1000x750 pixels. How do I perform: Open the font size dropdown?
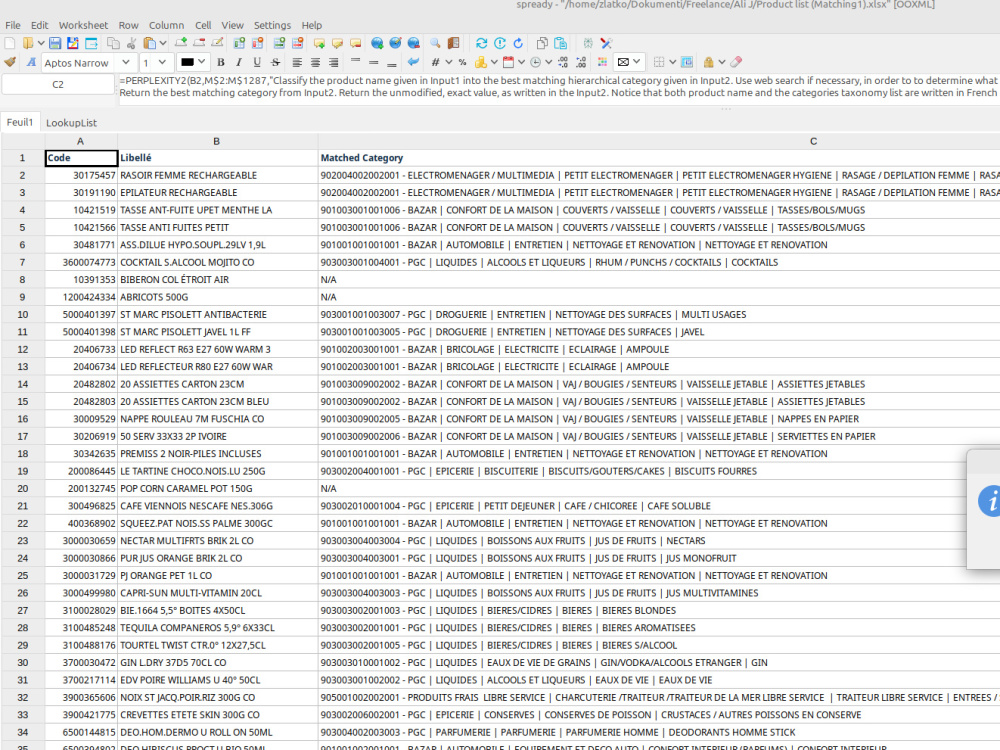(x=162, y=62)
